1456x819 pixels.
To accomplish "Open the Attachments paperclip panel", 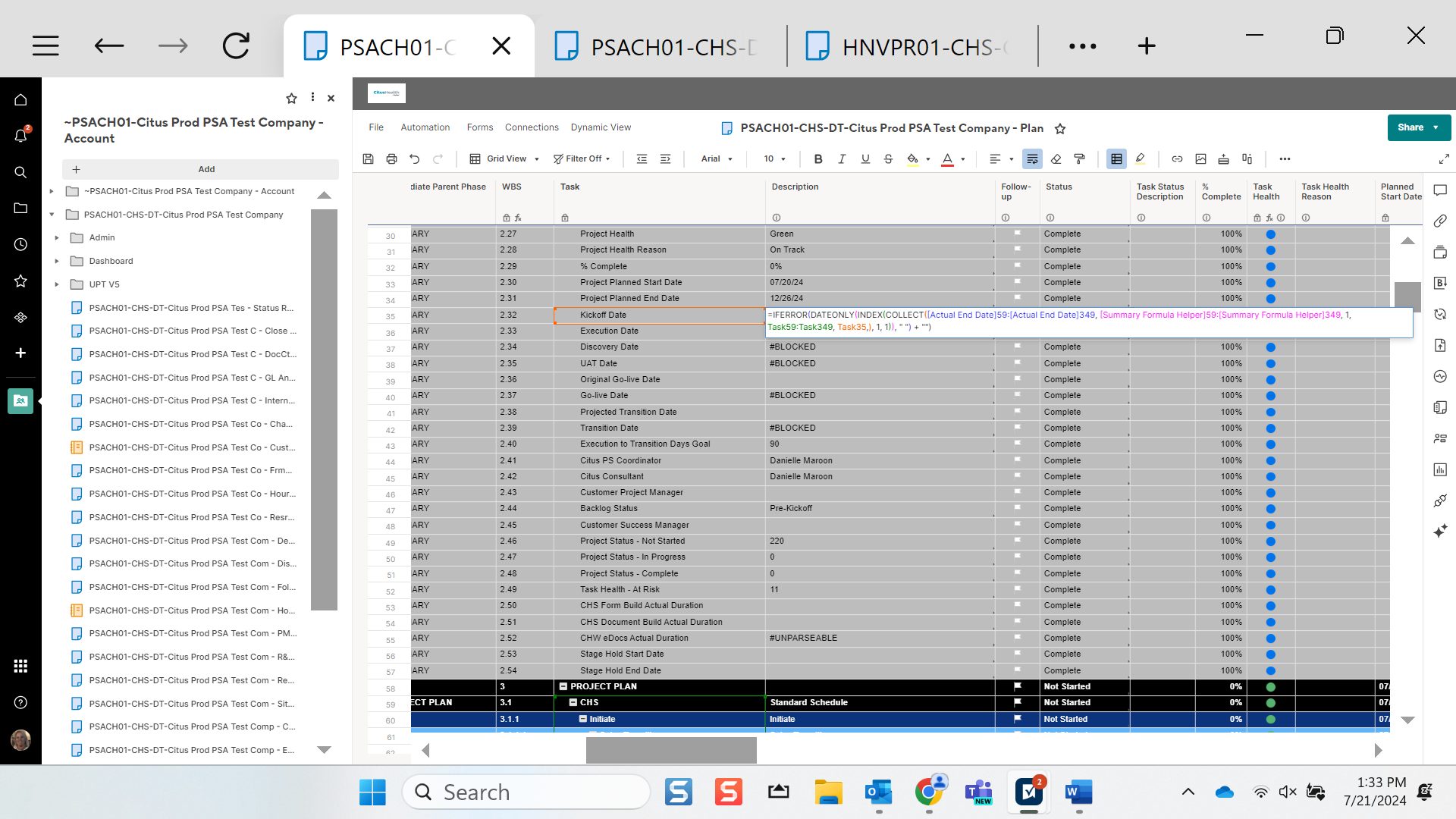I will [x=1440, y=221].
